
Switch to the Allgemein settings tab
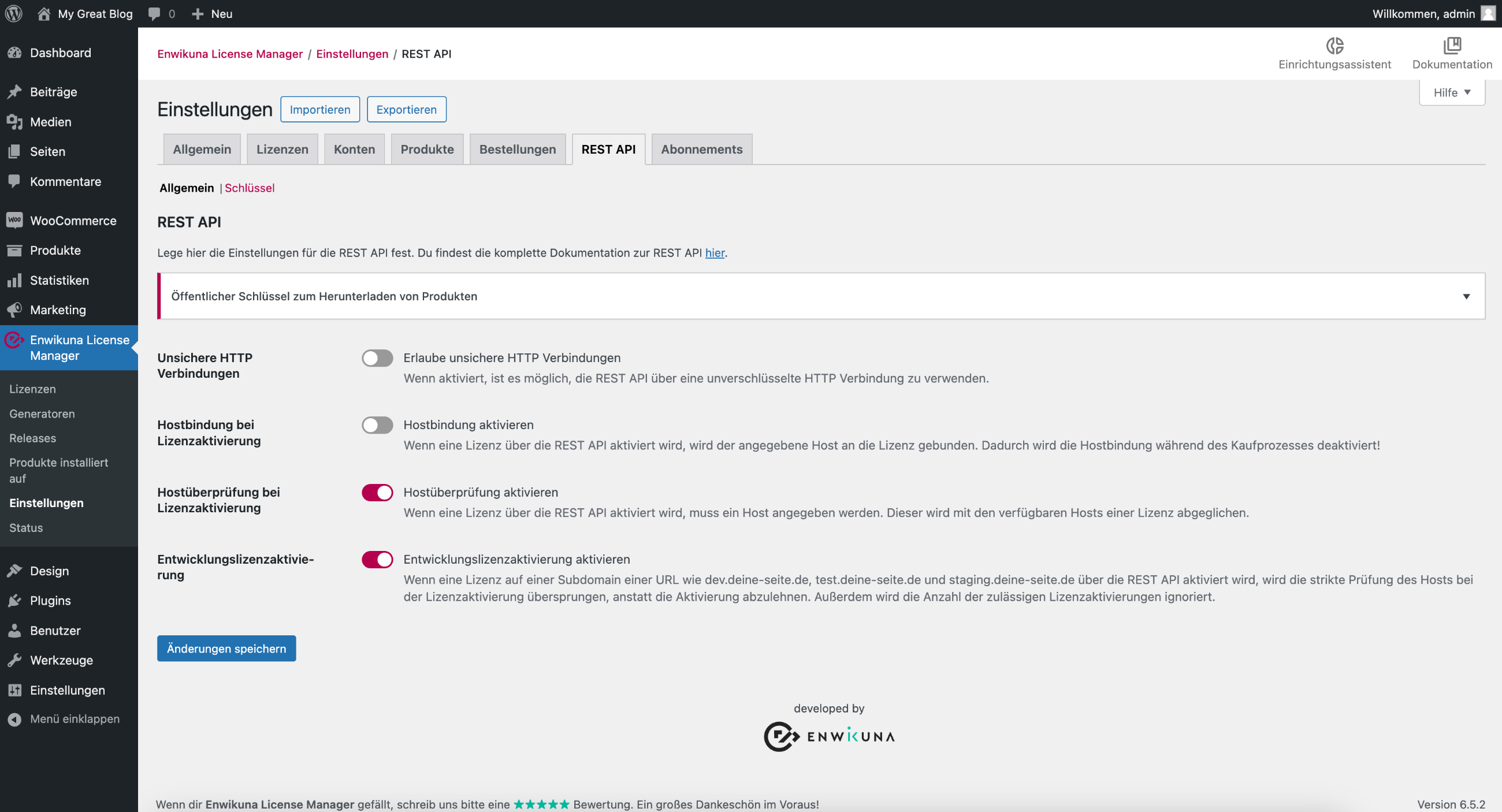[x=202, y=149]
